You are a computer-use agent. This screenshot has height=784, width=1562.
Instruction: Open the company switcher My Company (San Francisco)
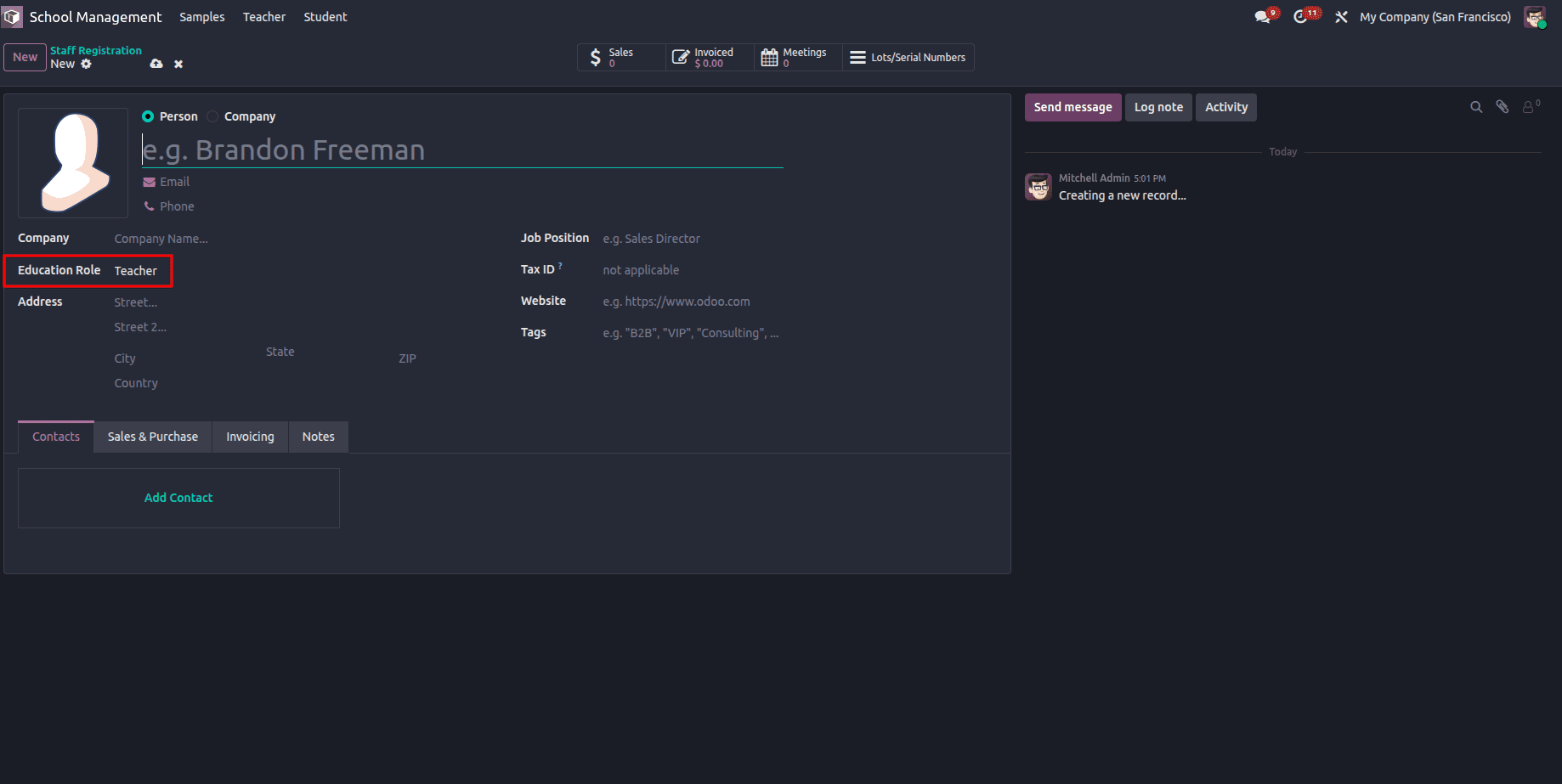(1435, 17)
